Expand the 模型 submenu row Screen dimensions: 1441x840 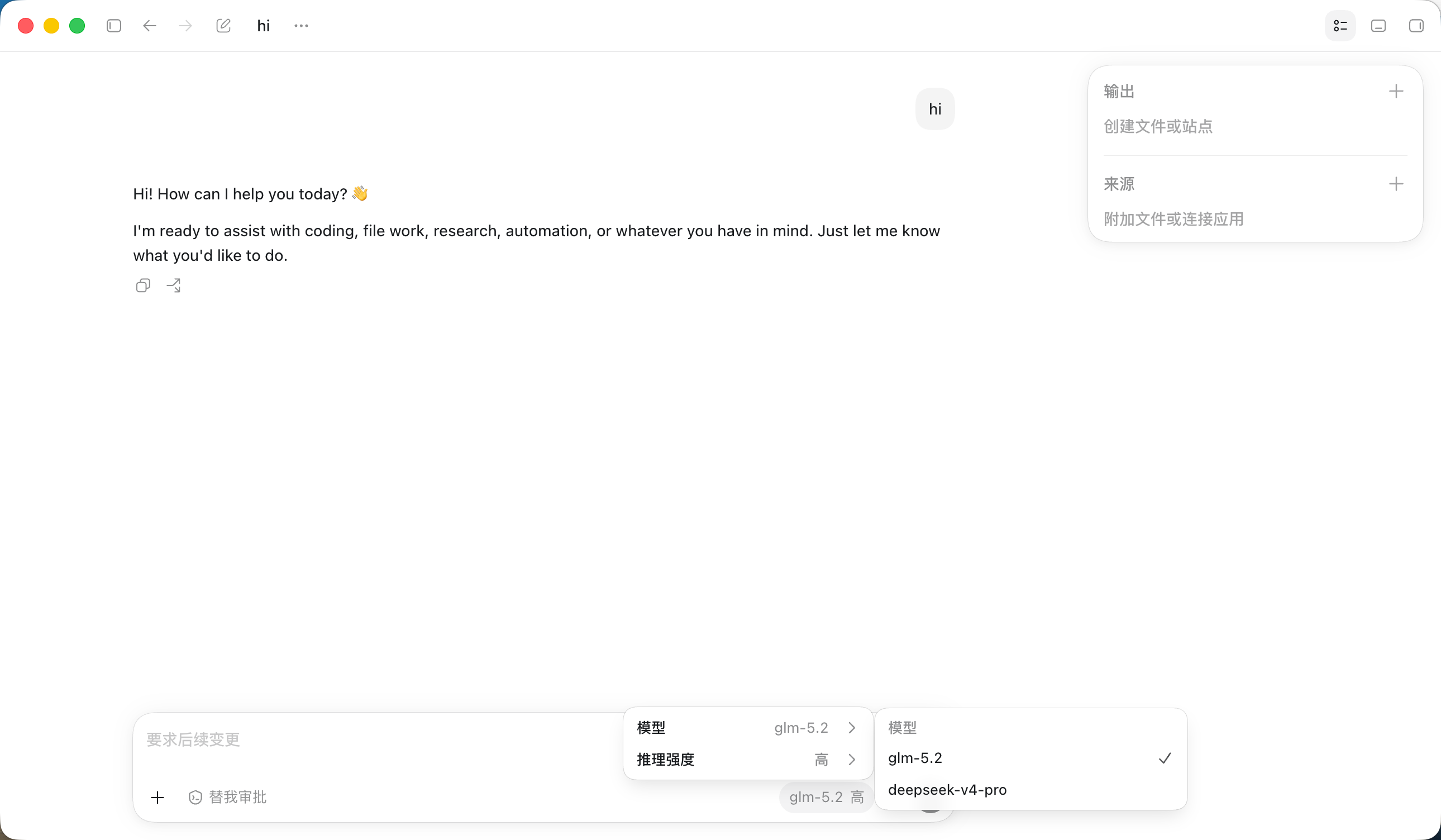coord(747,727)
